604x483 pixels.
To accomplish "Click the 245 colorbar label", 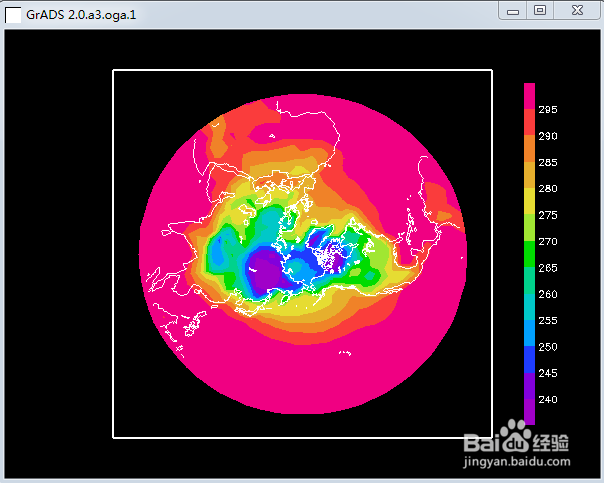I will point(548,373).
